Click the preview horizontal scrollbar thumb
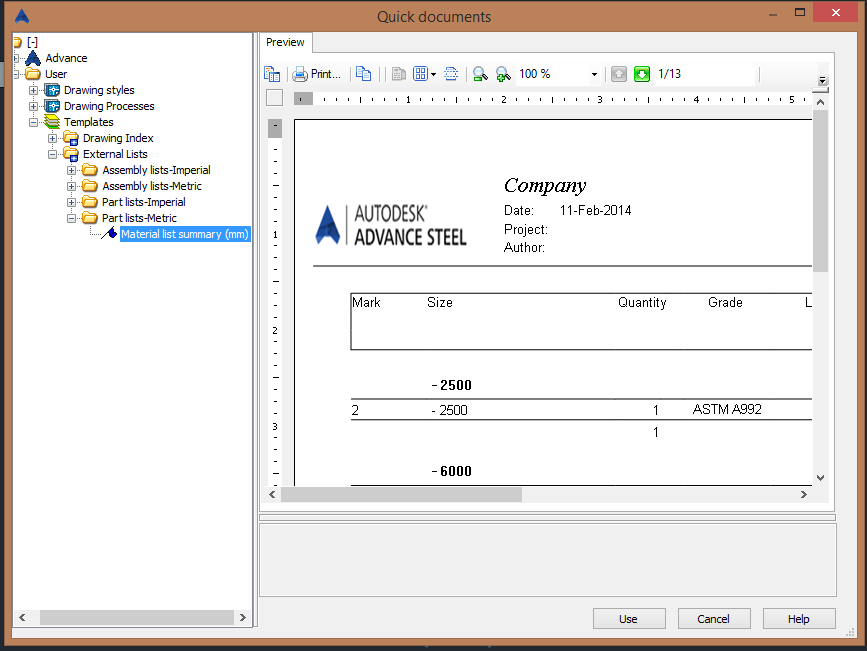Screen dimensions: 867x651 (401, 494)
